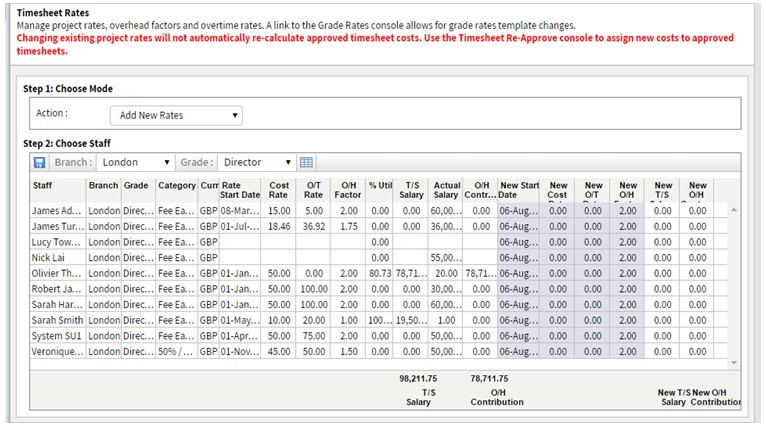Edit New Start Date cell for Veronique...
The height and width of the screenshot is (426, 766).
pos(518,351)
